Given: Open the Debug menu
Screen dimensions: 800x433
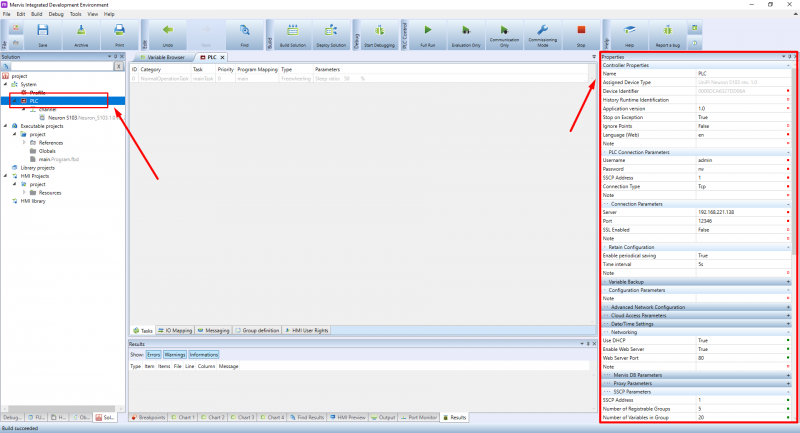Looking at the screenshot, I should pyautogui.click(x=56, y=15).
